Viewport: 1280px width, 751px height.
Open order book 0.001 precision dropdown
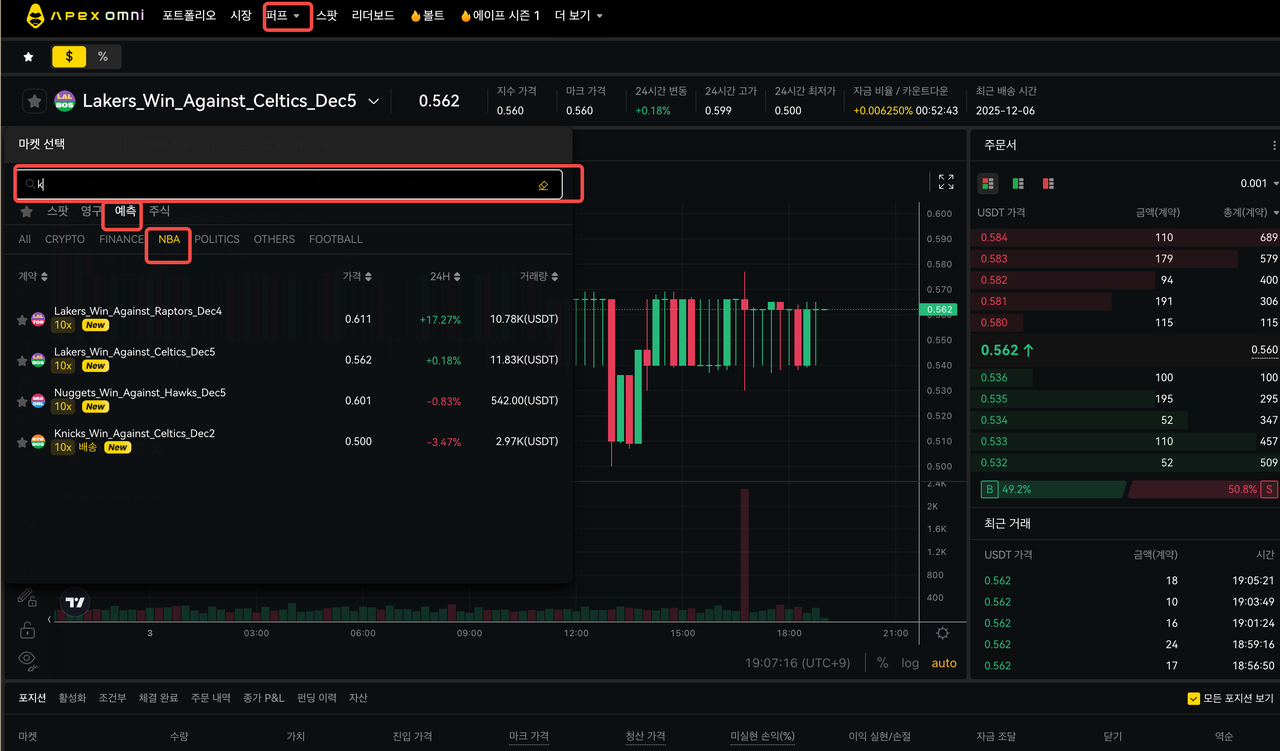click(x=1259, y=184)
